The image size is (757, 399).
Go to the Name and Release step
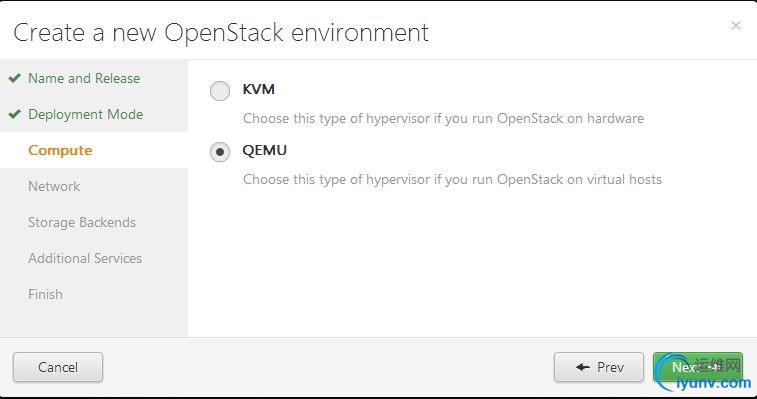click(x=84, y=78)
